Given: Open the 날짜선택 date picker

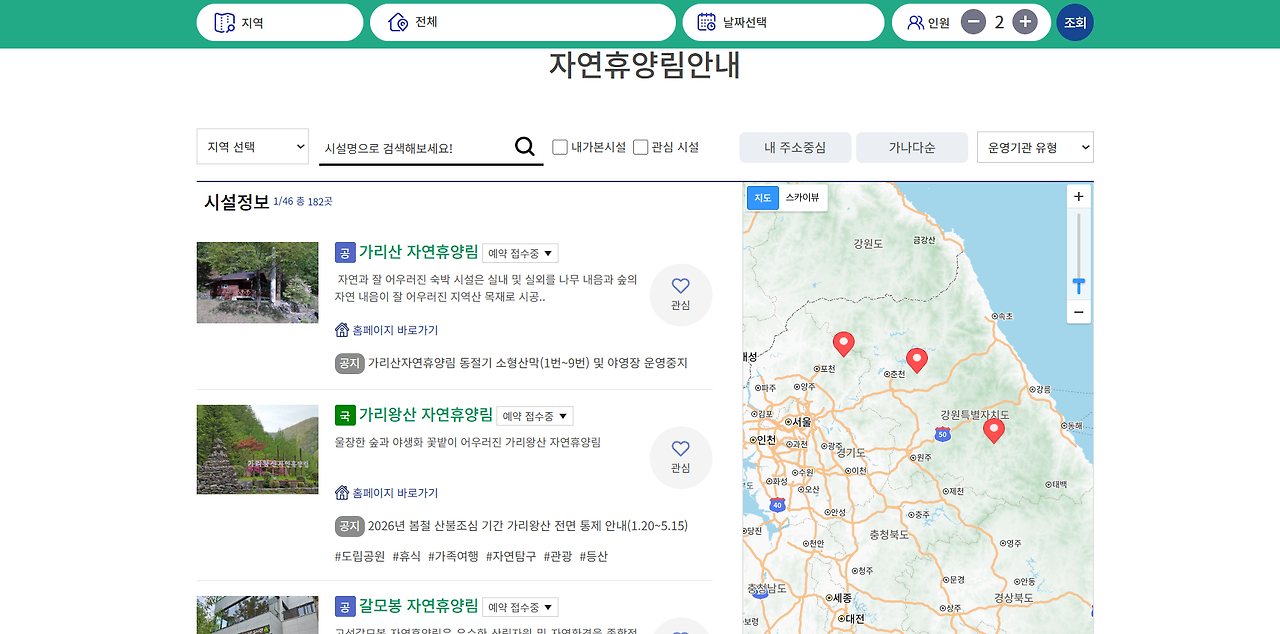Looking at the screenshot, I should 783,22.
